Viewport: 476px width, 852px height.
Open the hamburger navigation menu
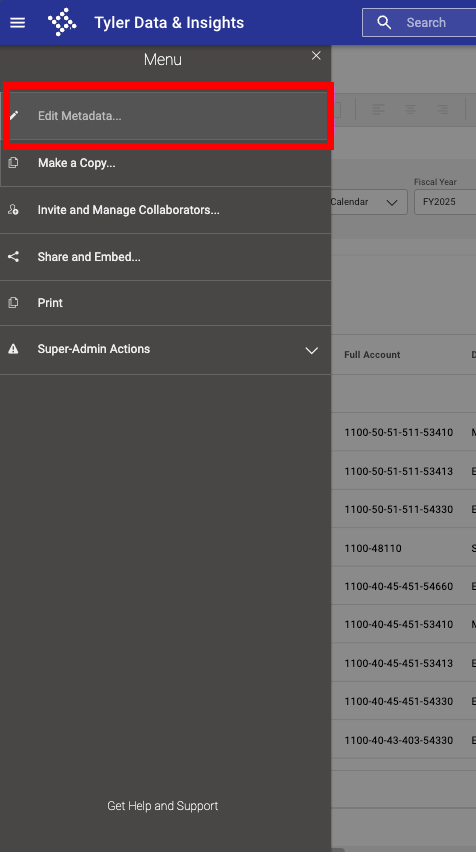pos(17,23)
